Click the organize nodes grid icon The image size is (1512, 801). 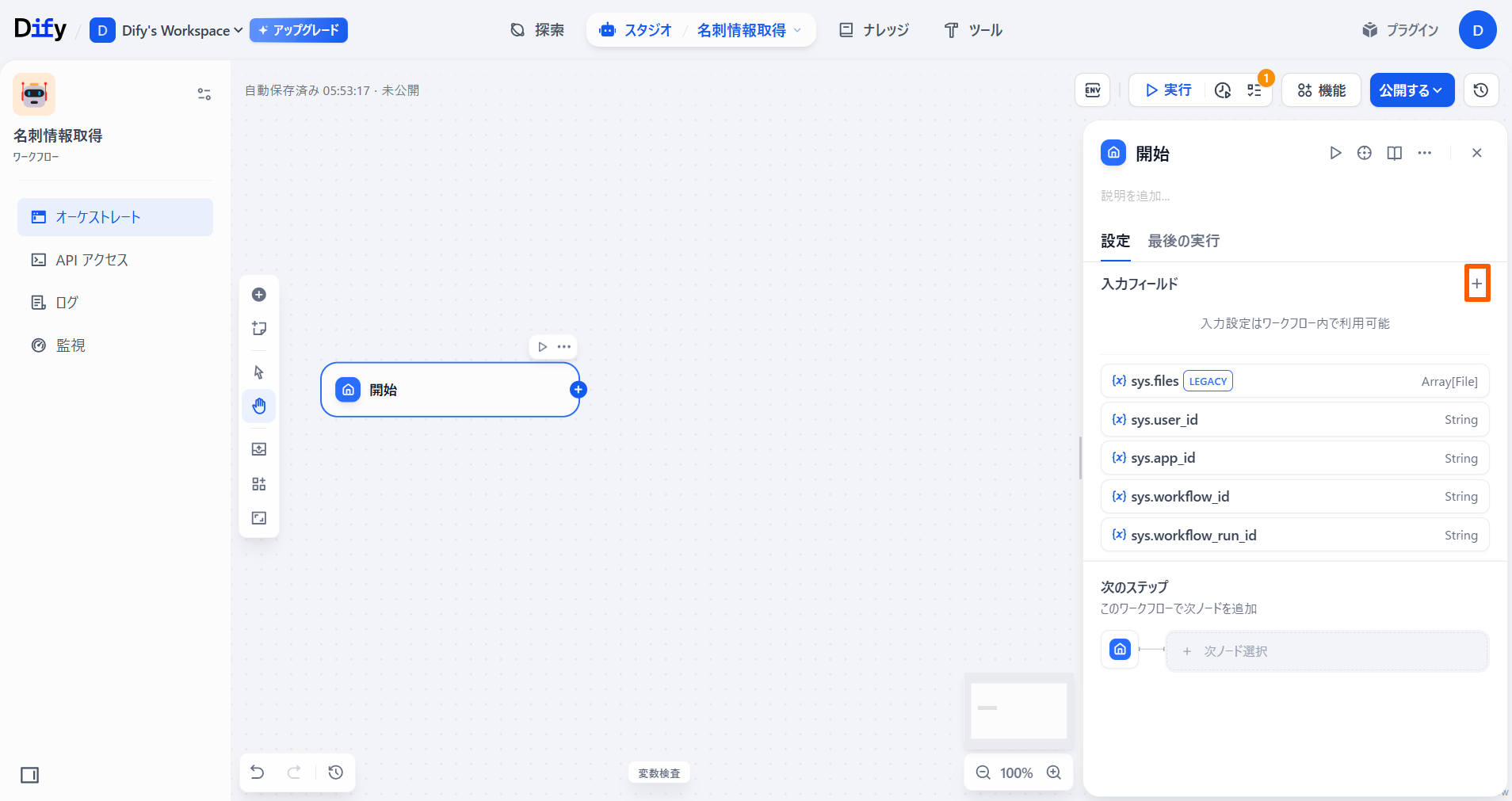(x=259, y=484)
